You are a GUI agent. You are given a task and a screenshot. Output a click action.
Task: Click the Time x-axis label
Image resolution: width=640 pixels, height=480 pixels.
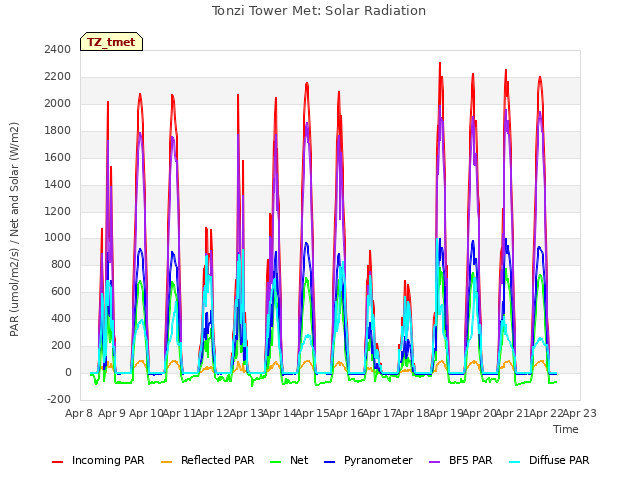pos(566,429)
